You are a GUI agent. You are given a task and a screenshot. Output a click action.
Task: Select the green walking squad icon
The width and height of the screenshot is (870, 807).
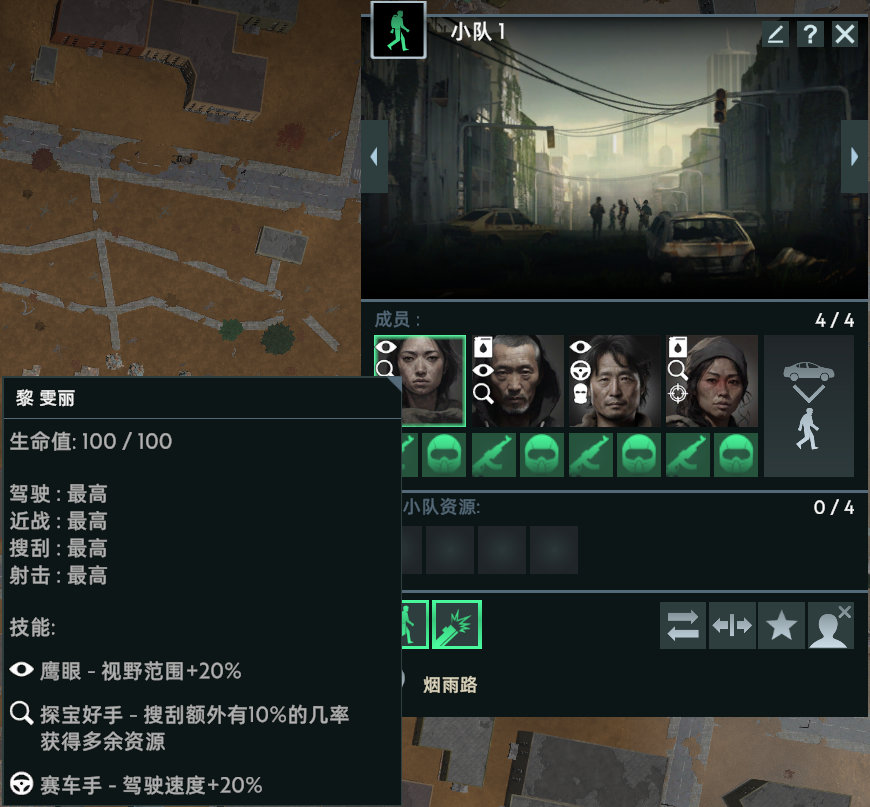pos(398,30)
